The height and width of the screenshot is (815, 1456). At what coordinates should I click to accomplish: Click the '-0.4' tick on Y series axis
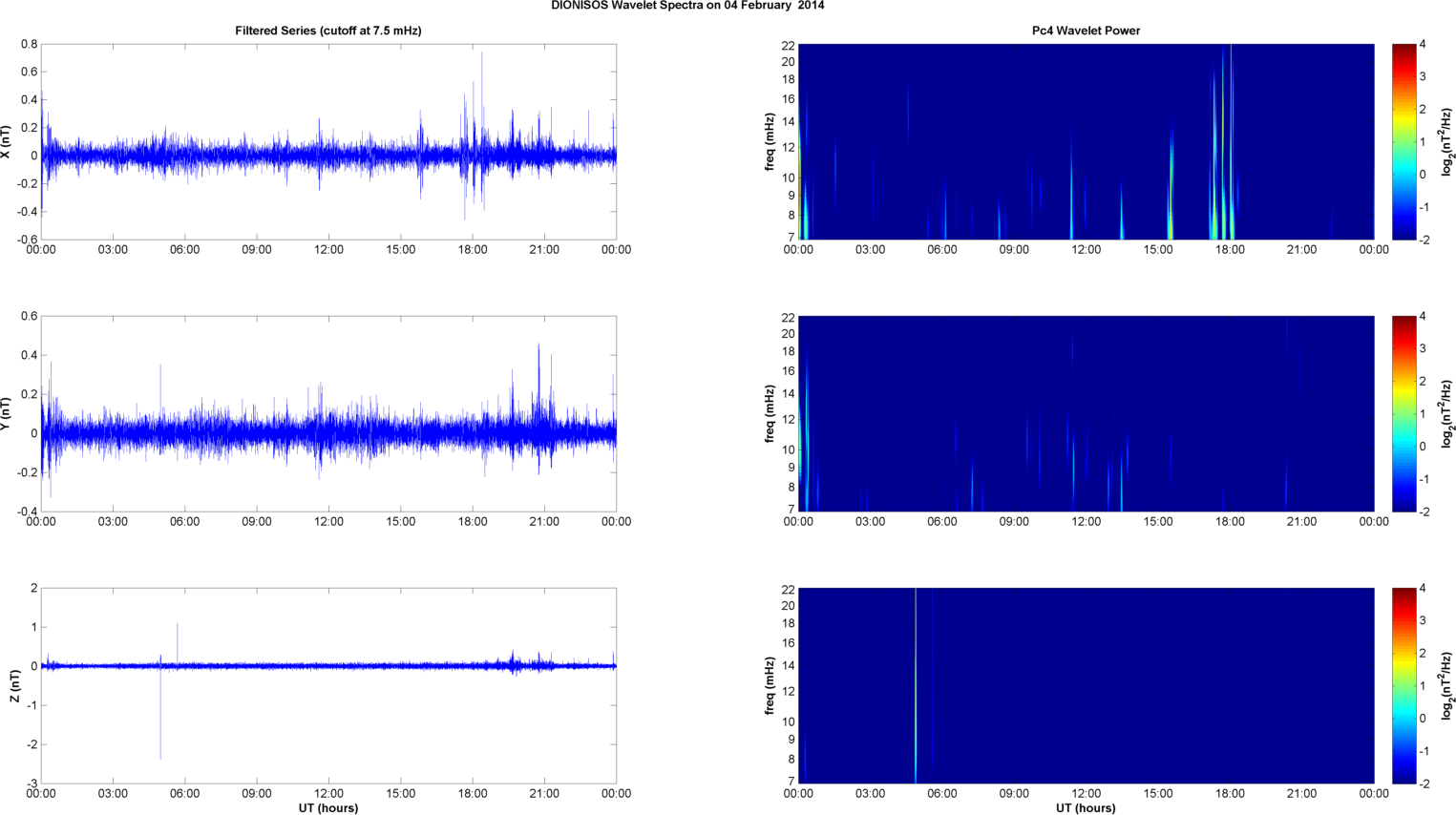point(27,512)
